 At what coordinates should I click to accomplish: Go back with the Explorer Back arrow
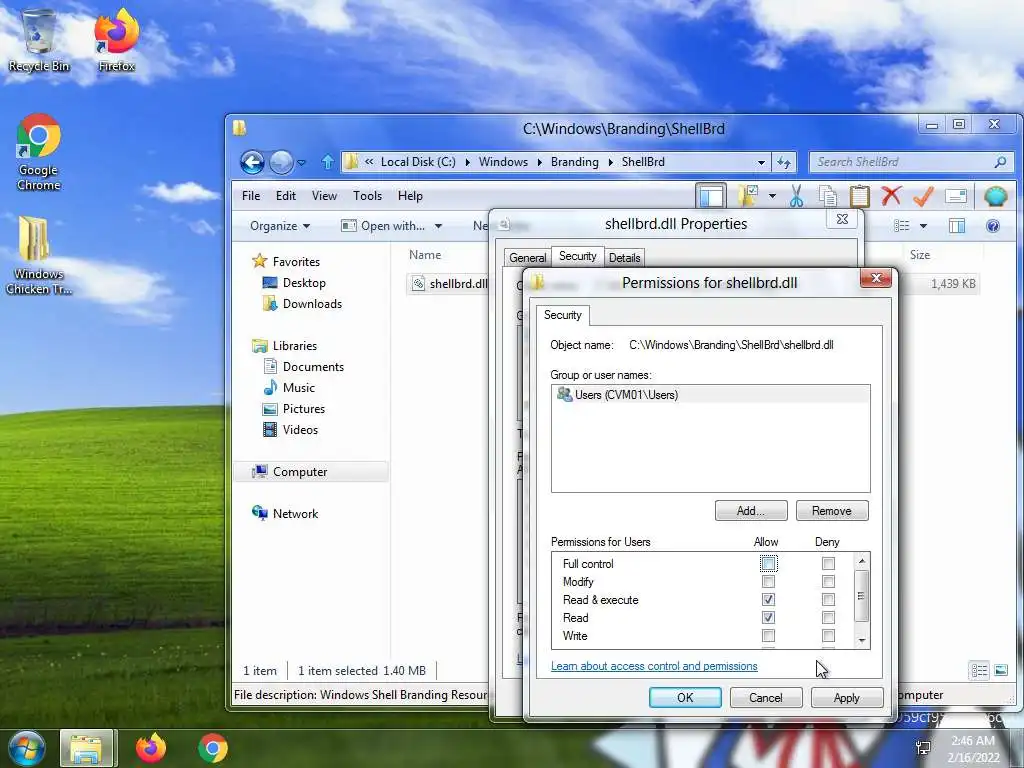click(x=252, y=162)
